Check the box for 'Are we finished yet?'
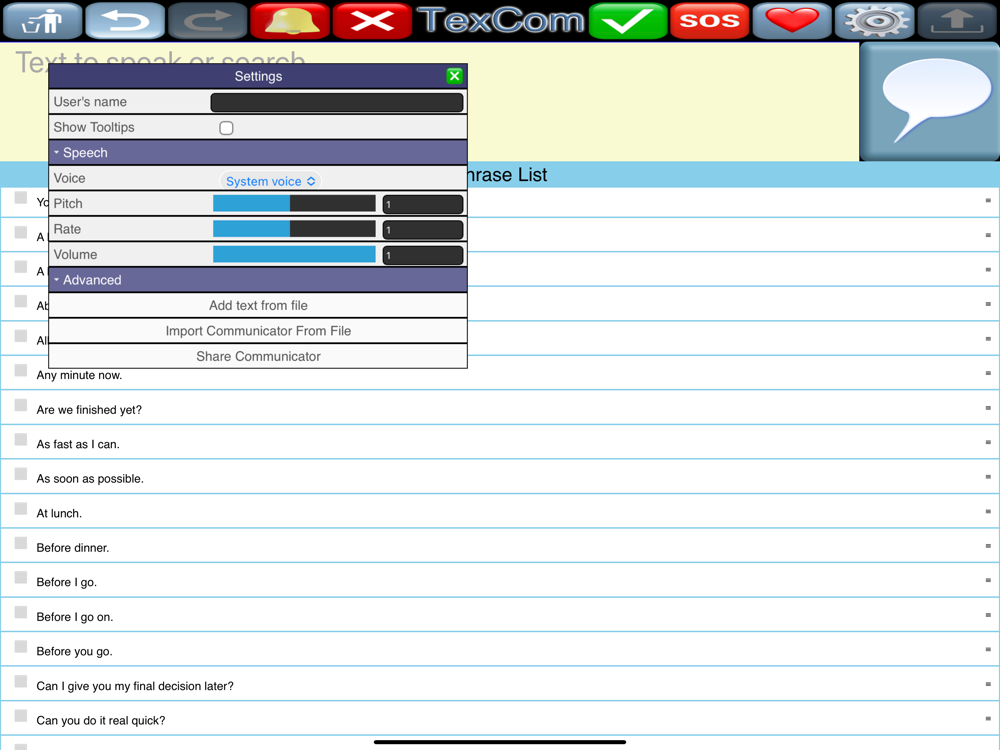 (x=21, y=405)
